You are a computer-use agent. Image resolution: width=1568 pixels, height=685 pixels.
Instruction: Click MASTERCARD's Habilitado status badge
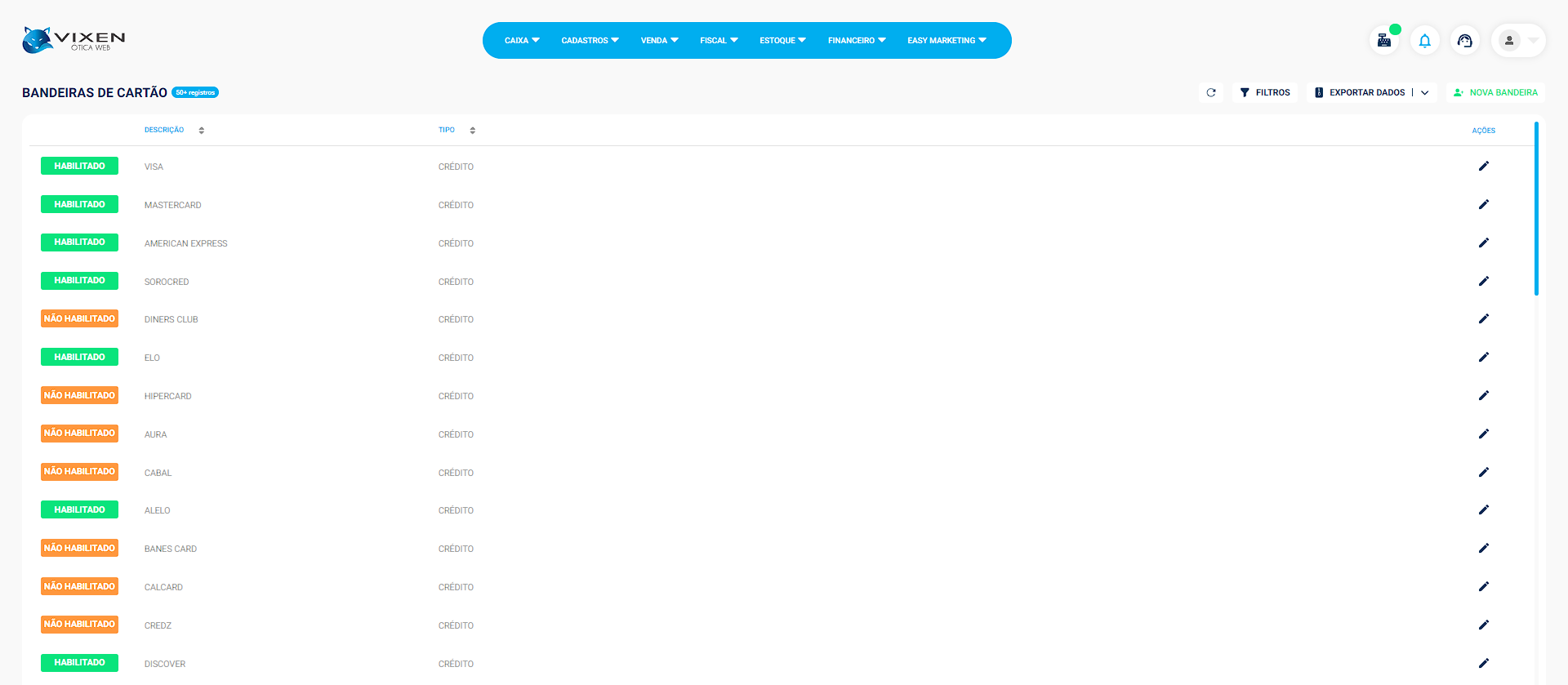pyautogui.click(x=79, y=204)
